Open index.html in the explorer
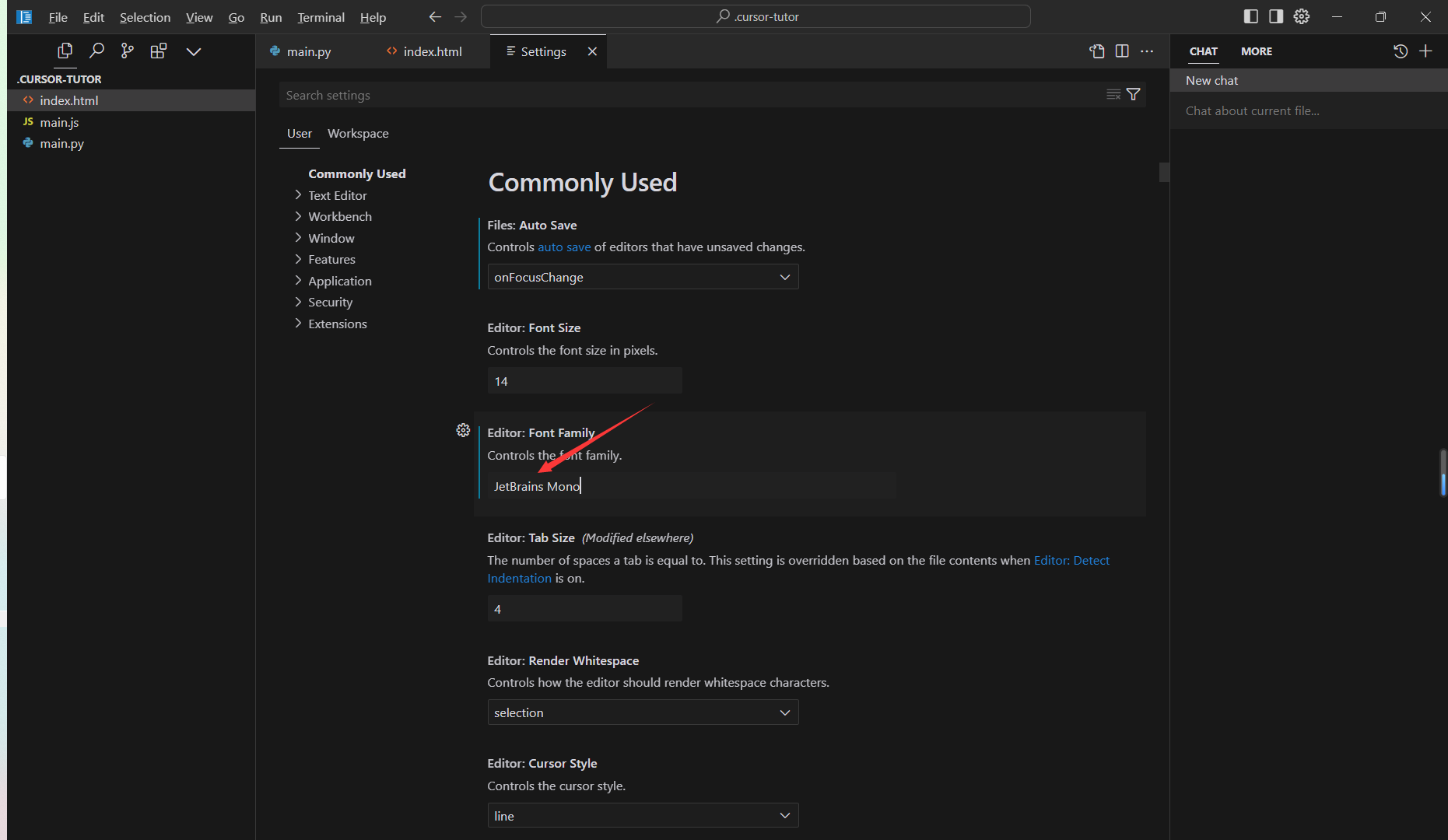Viewport: 1448px width, 840px height. click(x=131, y=100)
